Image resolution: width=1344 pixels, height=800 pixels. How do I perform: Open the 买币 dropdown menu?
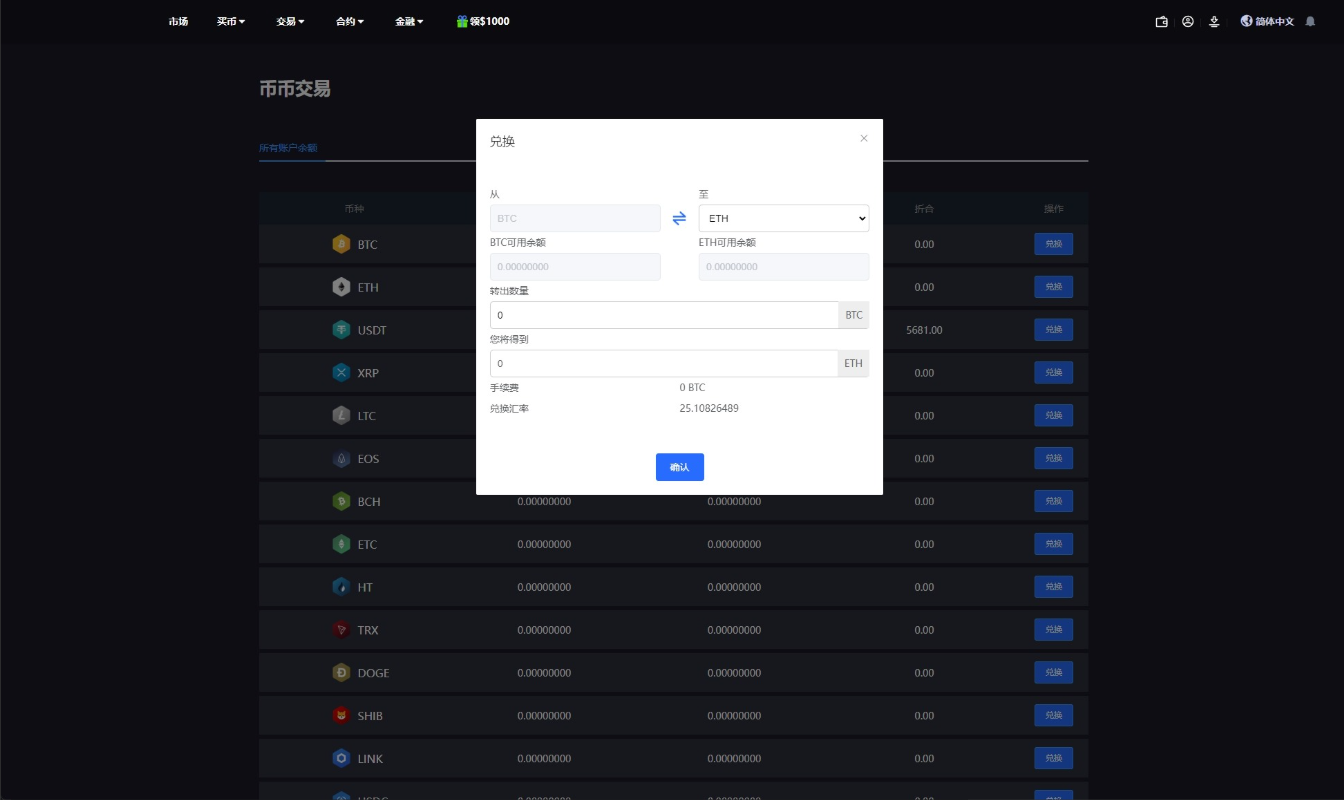[231, 21]
